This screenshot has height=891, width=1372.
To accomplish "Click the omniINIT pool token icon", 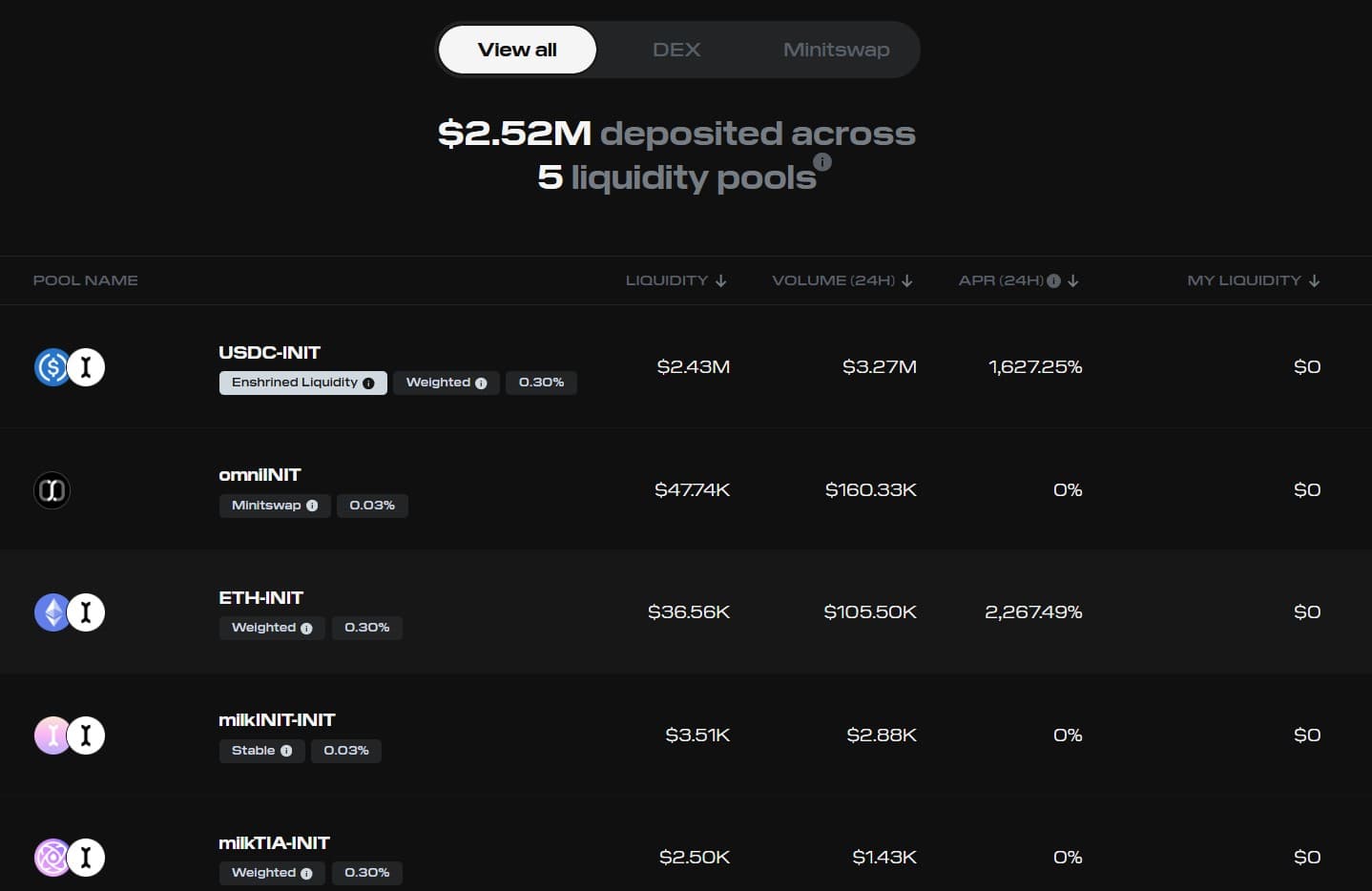I will coord(52,490).
